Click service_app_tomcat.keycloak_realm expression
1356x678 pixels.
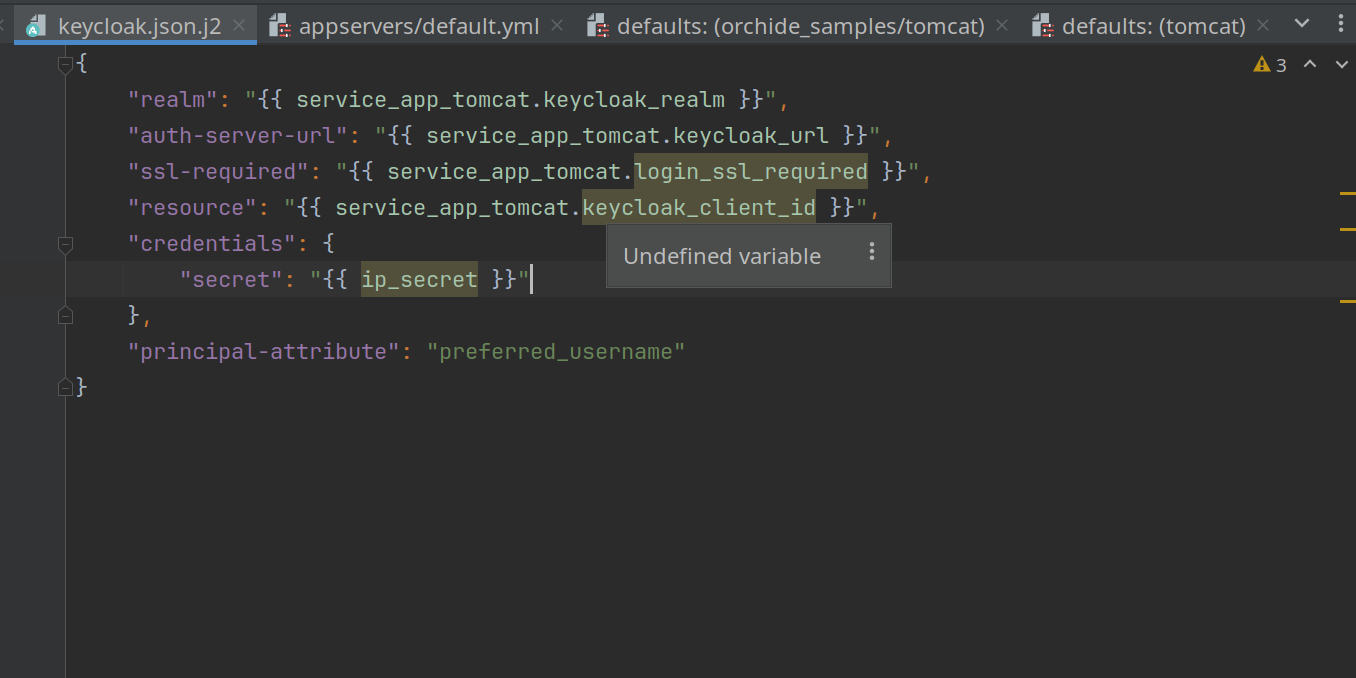coord(510,100)
